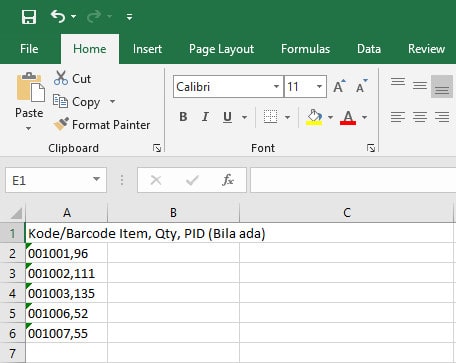
Task: Save the workbook with the floppy icon
Action: [x=29, y=16]
